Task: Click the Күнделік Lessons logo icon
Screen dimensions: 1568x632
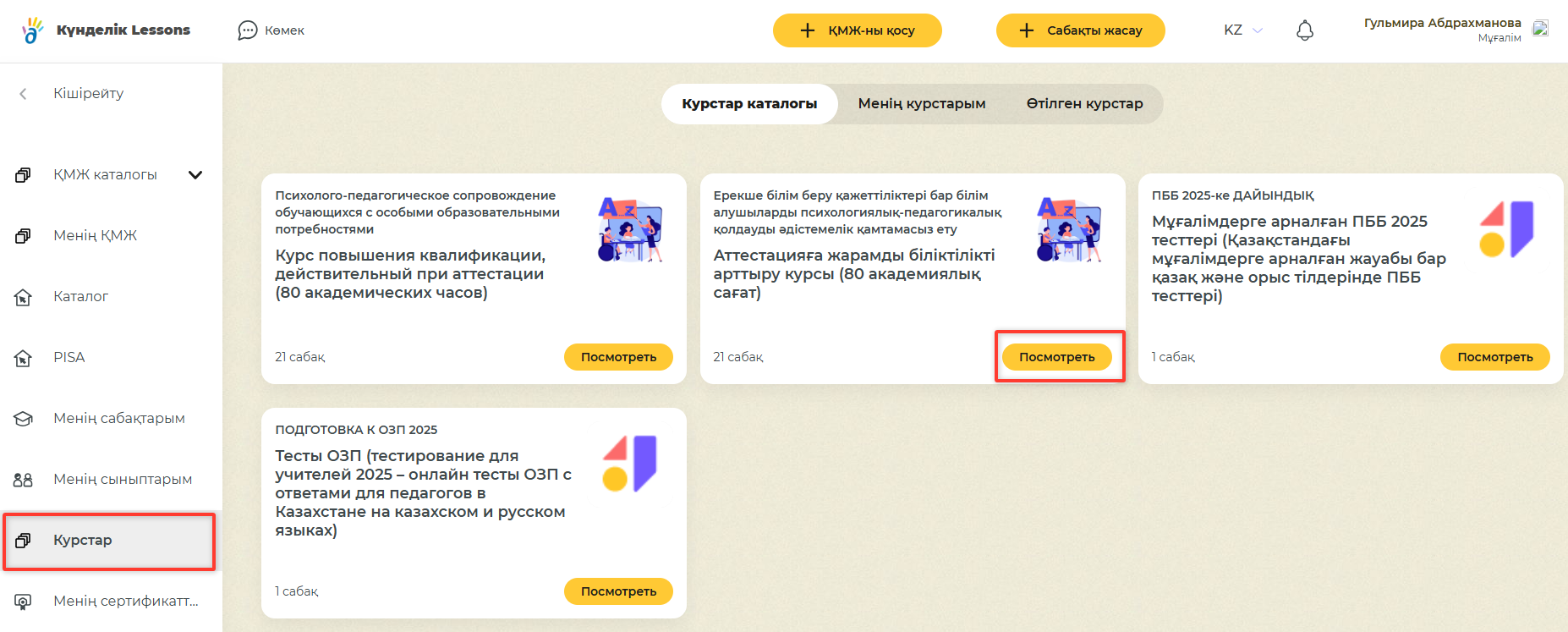Action: [x=32, y=30]
